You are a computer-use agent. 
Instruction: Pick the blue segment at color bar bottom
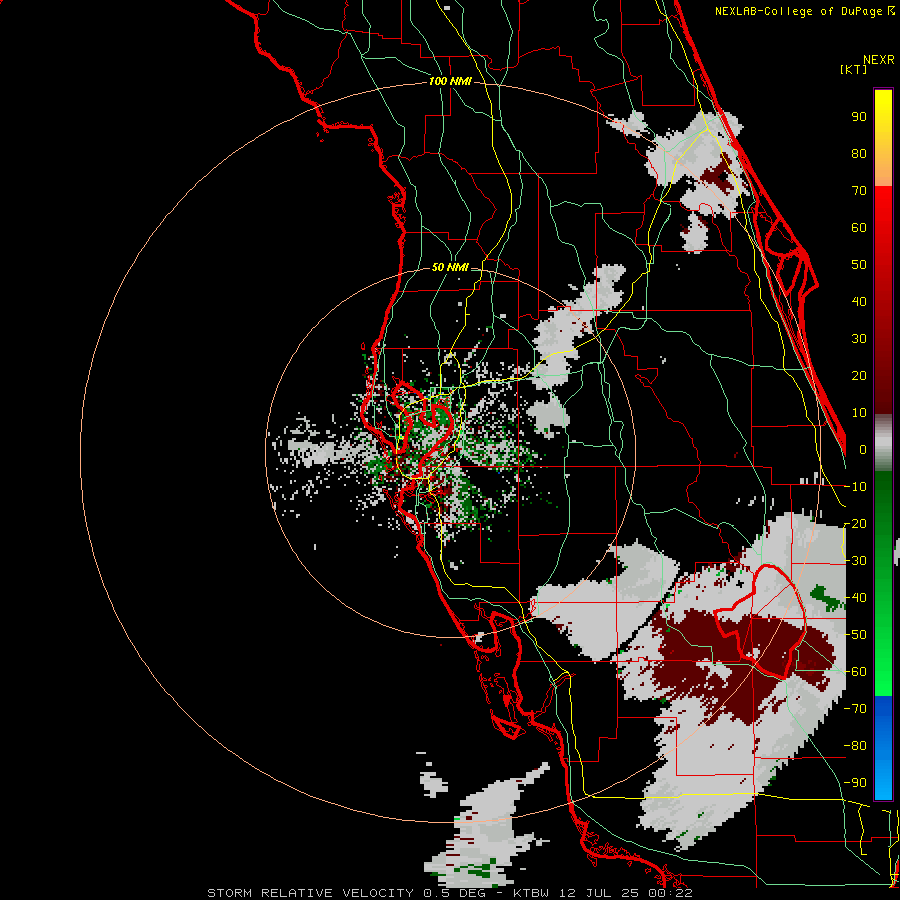[x=883, y=747]
